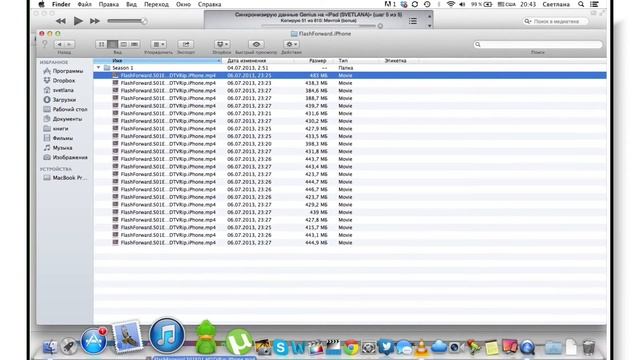Switch Finder to icon view
640x360 pixels.
click(x=102, y=44)
